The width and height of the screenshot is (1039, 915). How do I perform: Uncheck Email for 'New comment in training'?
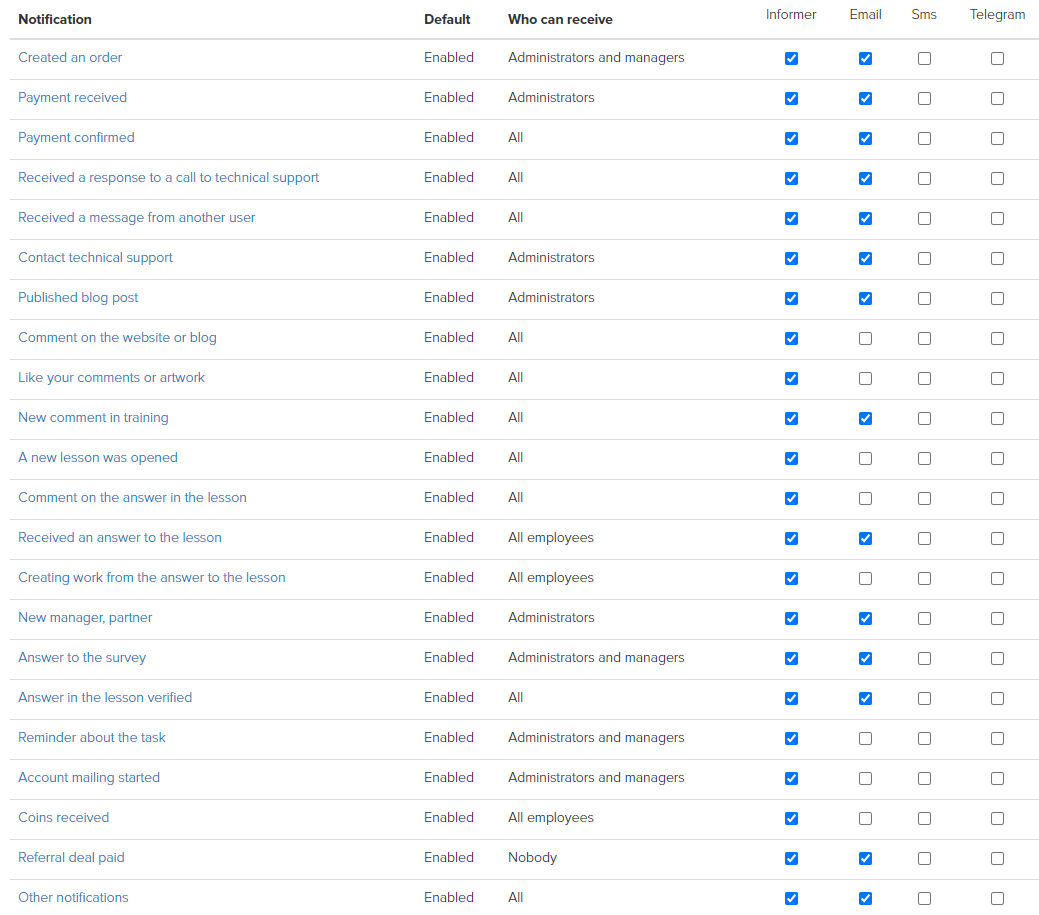point(865,419)
